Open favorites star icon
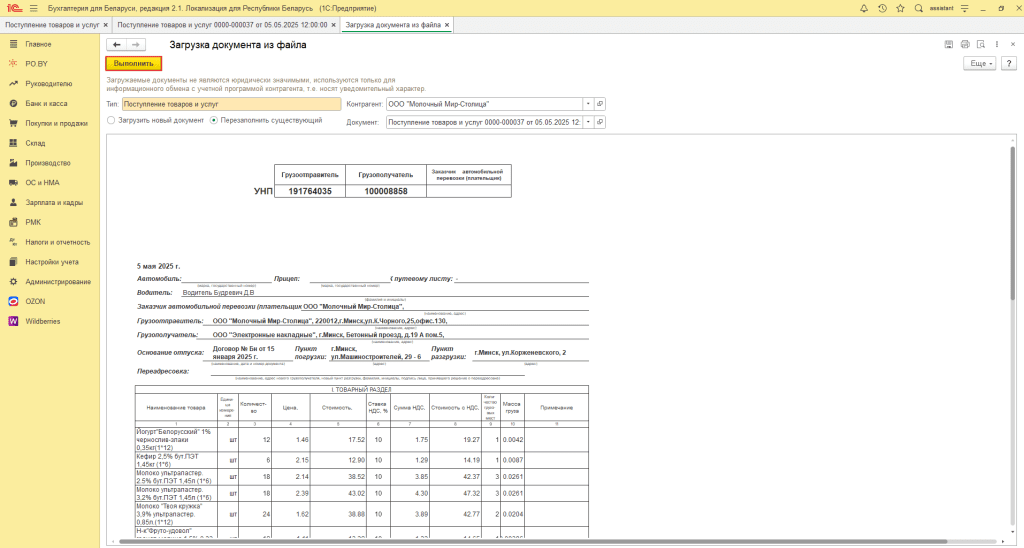Screen dimensions: 1024x548 point(901,8)
